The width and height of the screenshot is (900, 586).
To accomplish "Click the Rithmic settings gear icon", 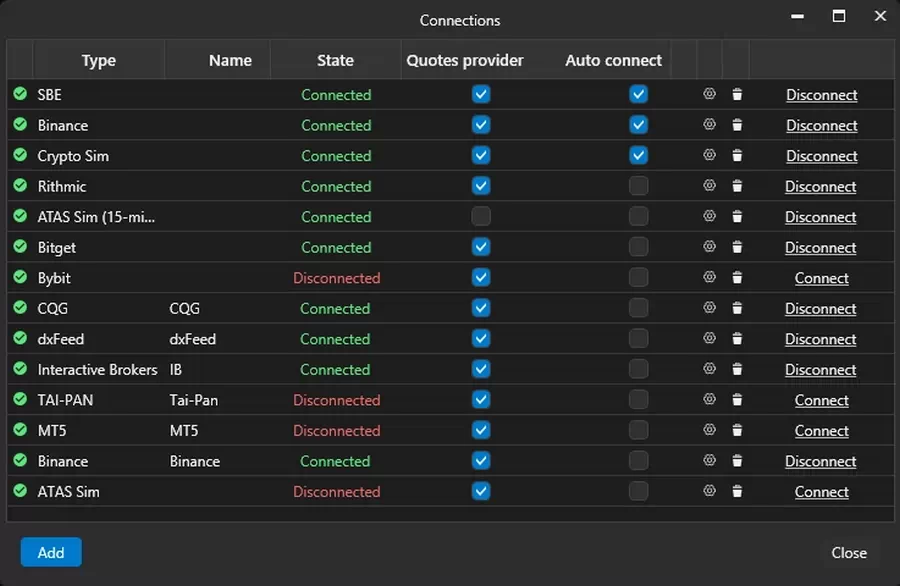I will point(709,186).
